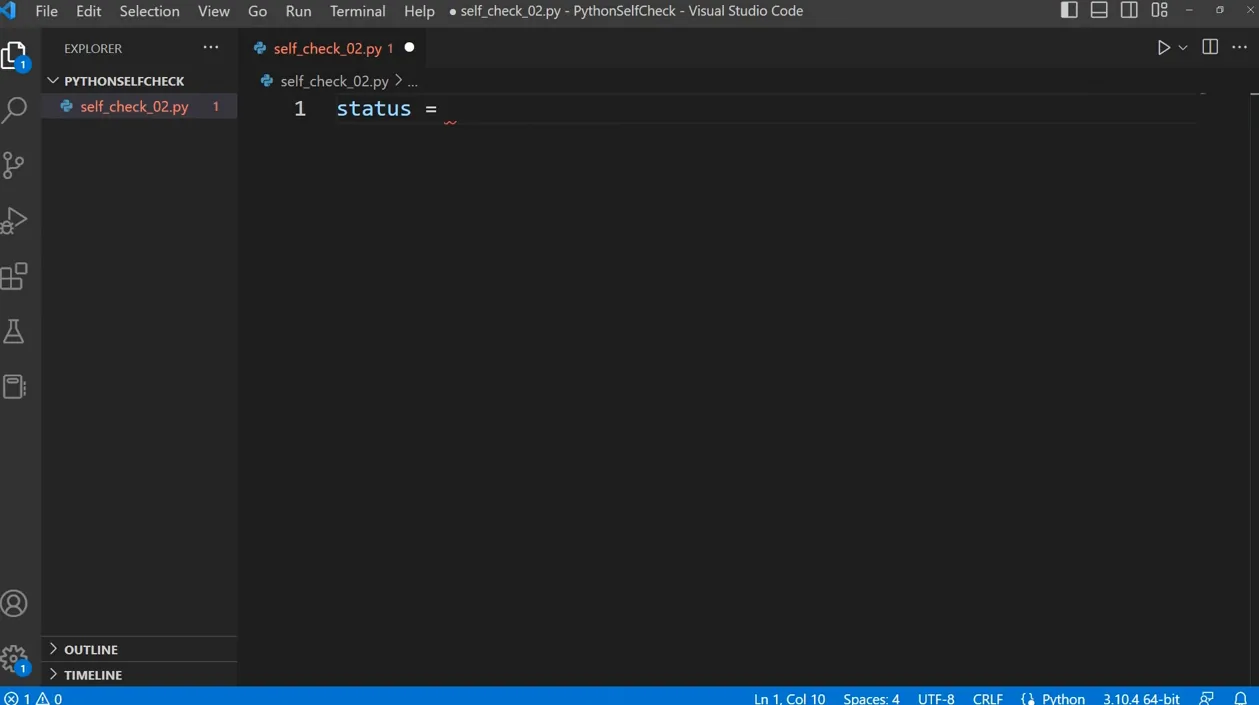Change encoding via UTF-8 status item

click(x=936, y=698)
